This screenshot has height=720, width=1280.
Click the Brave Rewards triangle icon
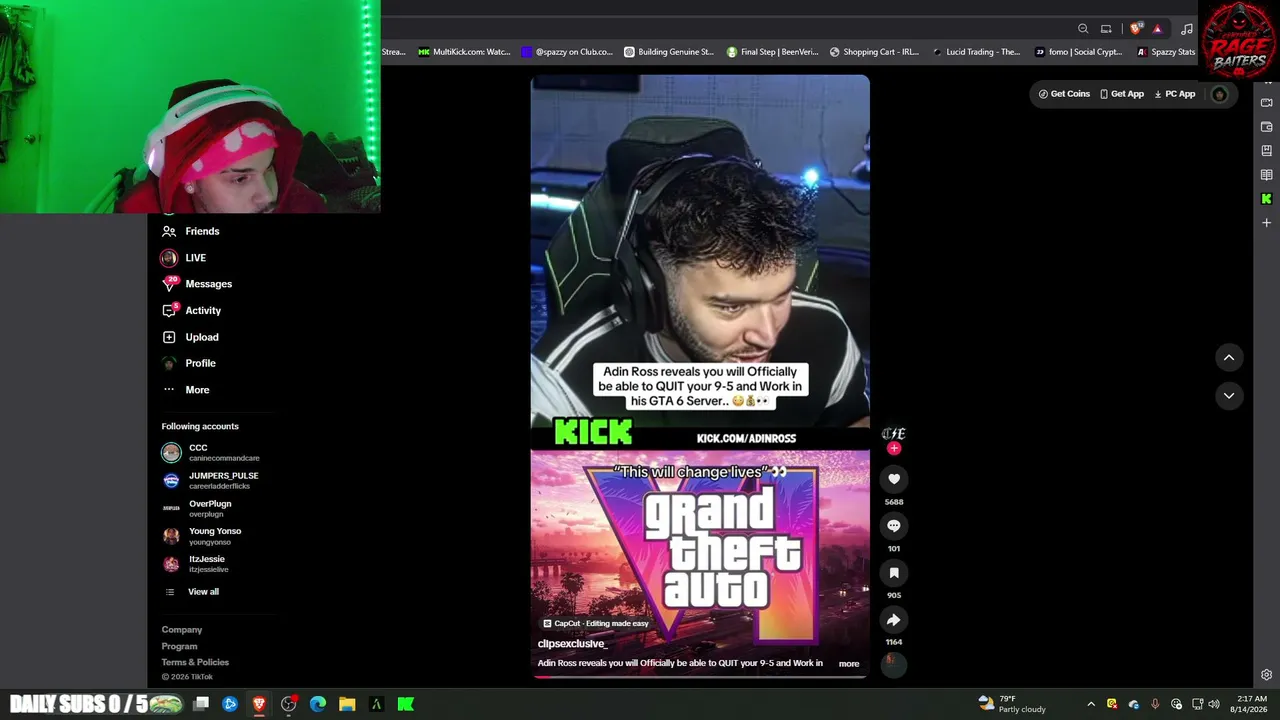click(1157, 29)
